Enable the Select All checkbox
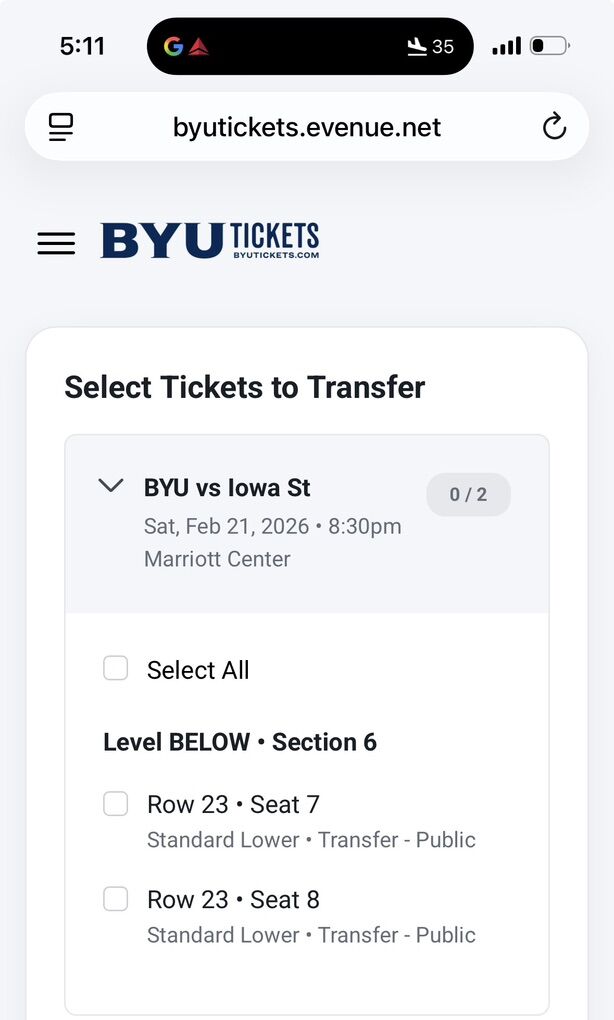Viewport: 614px width, 1020px height. [115, 668]
